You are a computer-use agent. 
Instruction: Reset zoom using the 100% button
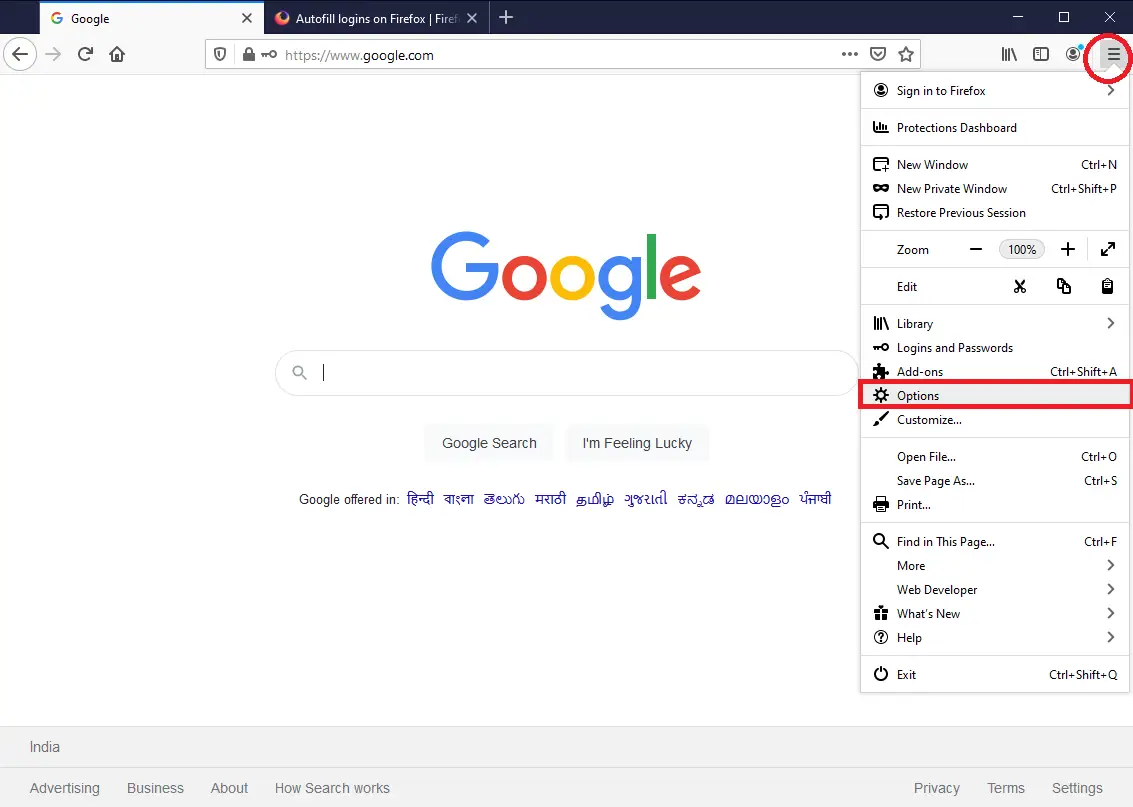click(1022, 249)
